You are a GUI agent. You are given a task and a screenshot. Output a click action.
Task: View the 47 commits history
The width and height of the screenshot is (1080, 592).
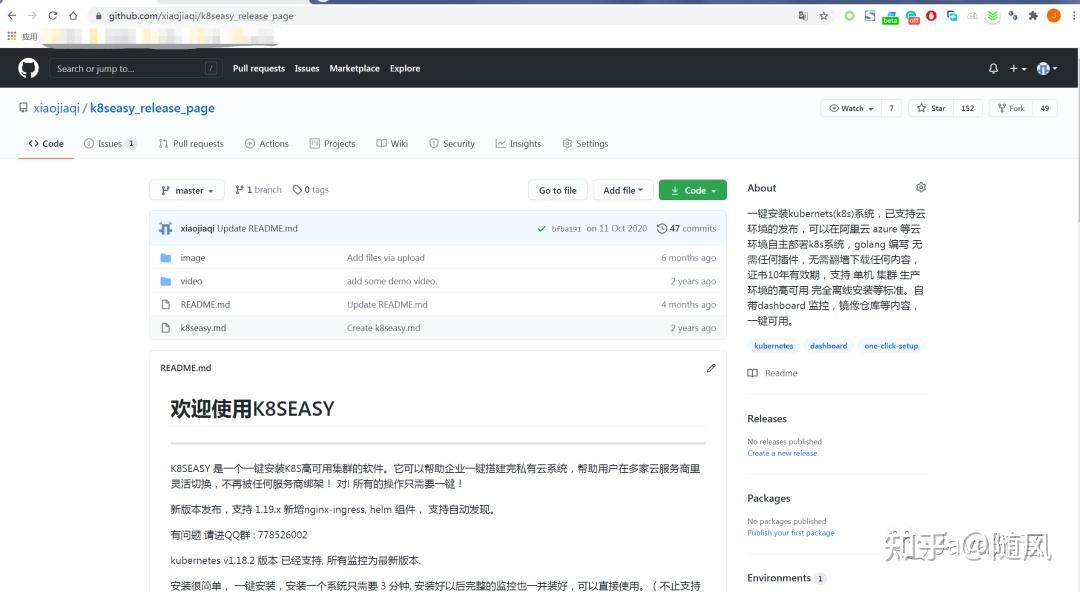click(686, 228)
